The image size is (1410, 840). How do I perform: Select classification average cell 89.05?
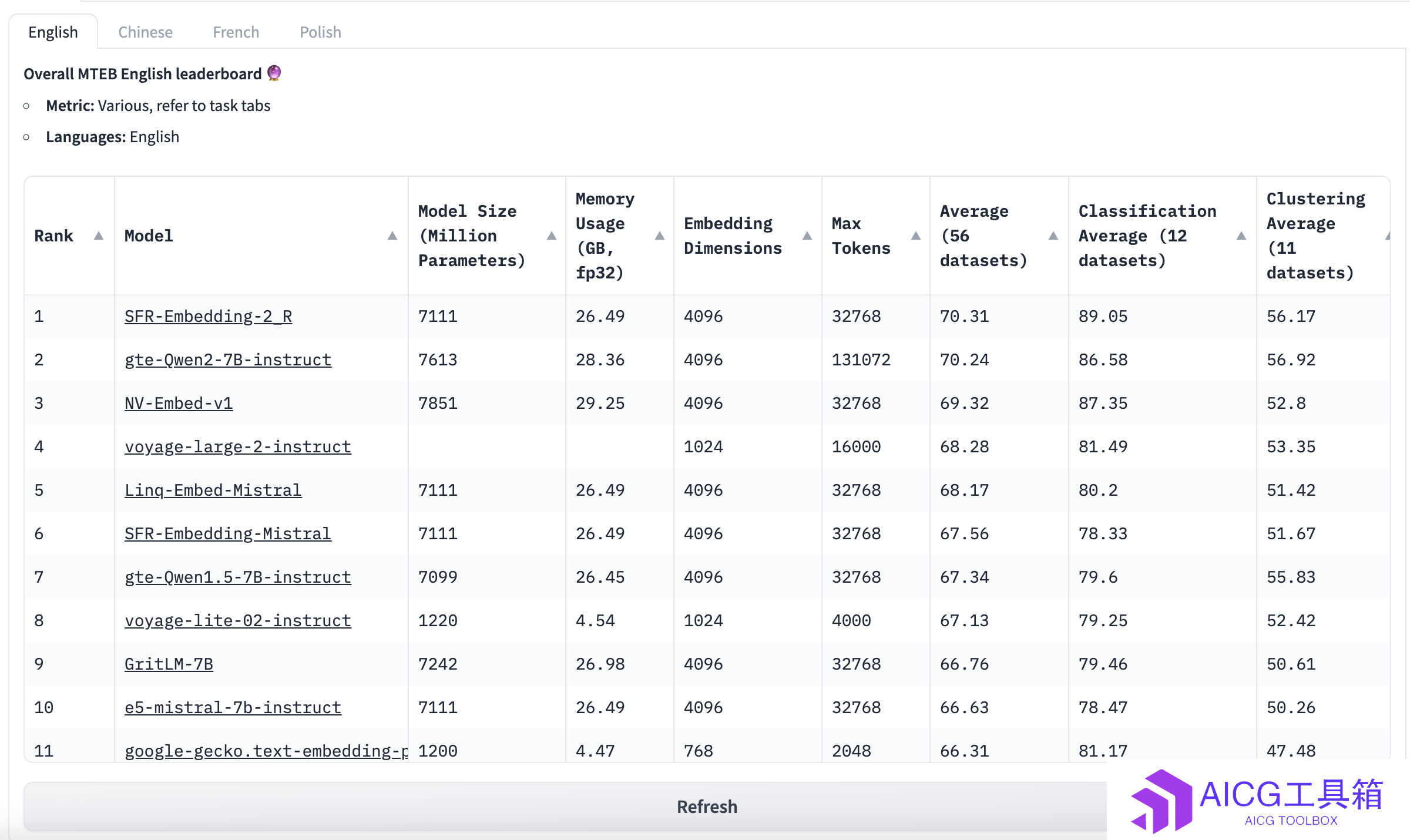click(x=1163, y=316)
